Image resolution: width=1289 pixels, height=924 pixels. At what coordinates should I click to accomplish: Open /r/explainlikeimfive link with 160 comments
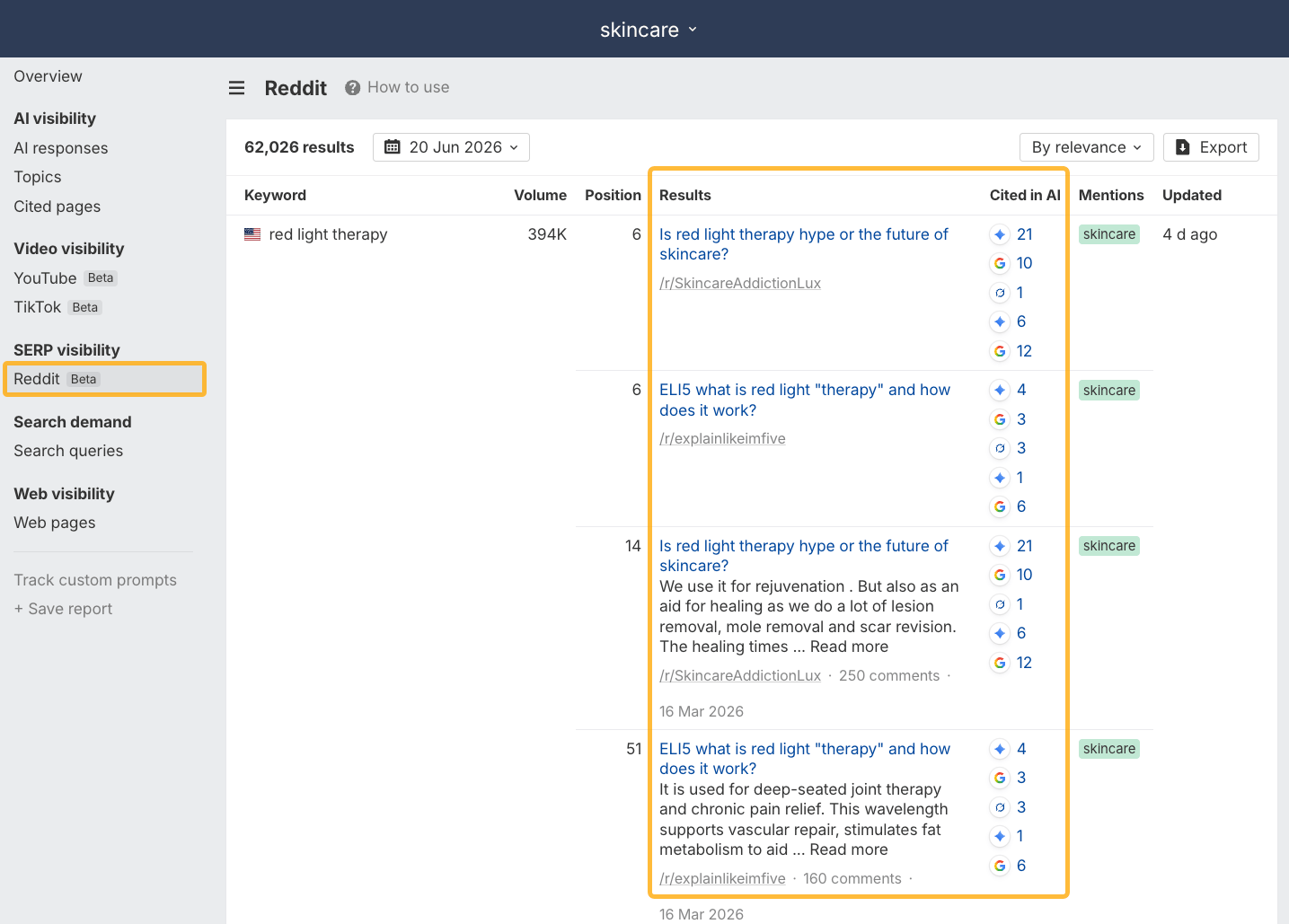point(722,878)
